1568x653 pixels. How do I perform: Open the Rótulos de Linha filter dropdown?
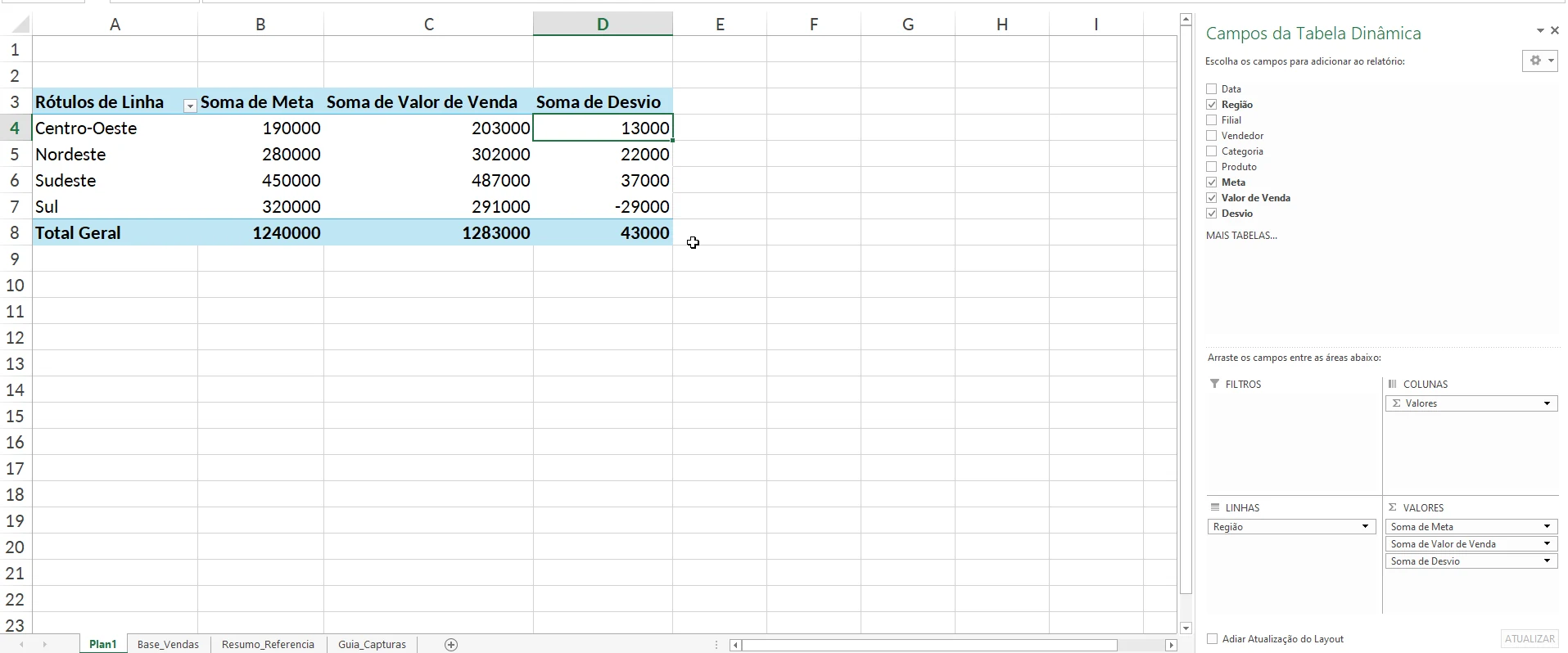190,106
